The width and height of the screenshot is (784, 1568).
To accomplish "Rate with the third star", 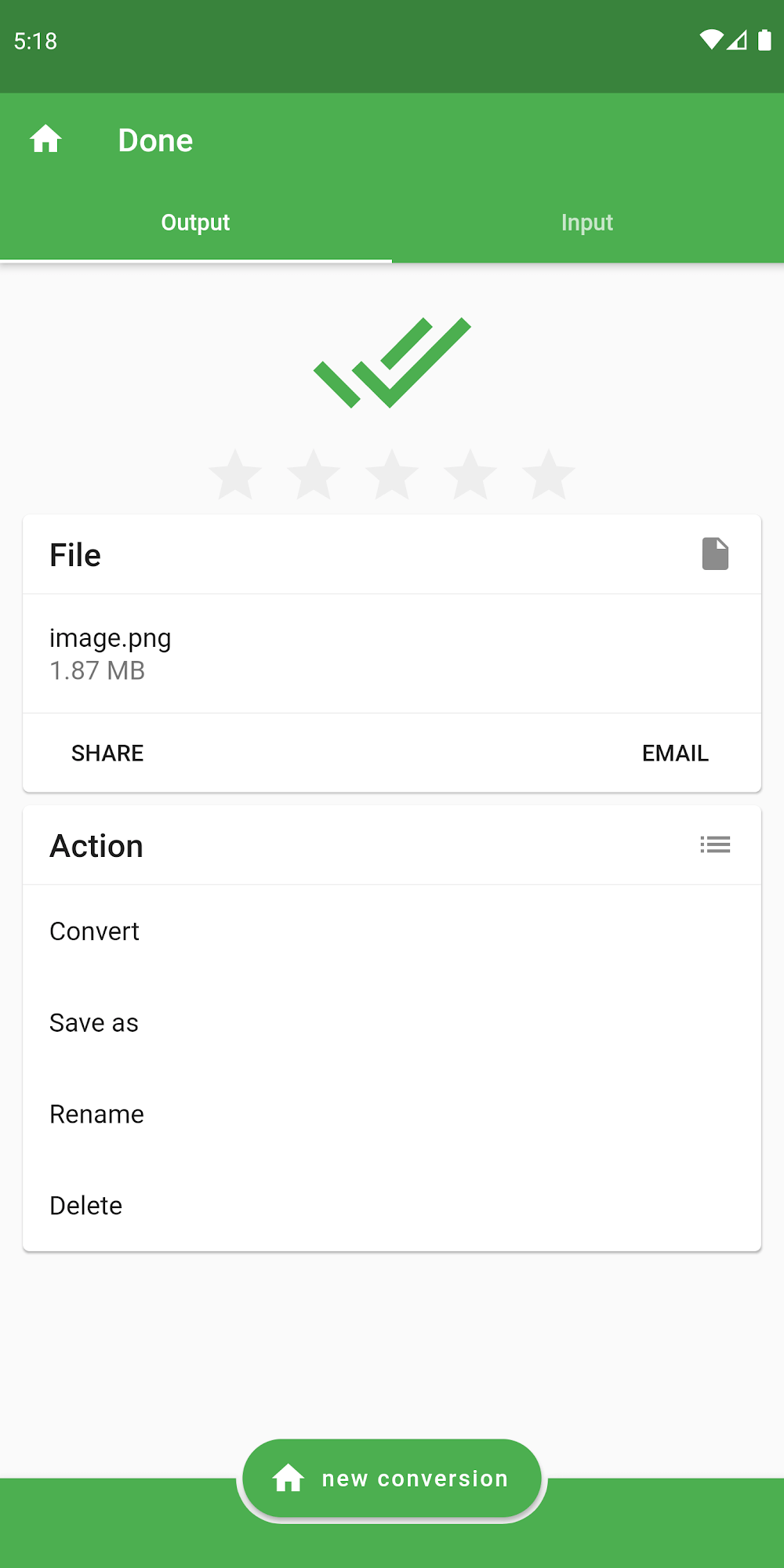I will click(x=392, y=474).
